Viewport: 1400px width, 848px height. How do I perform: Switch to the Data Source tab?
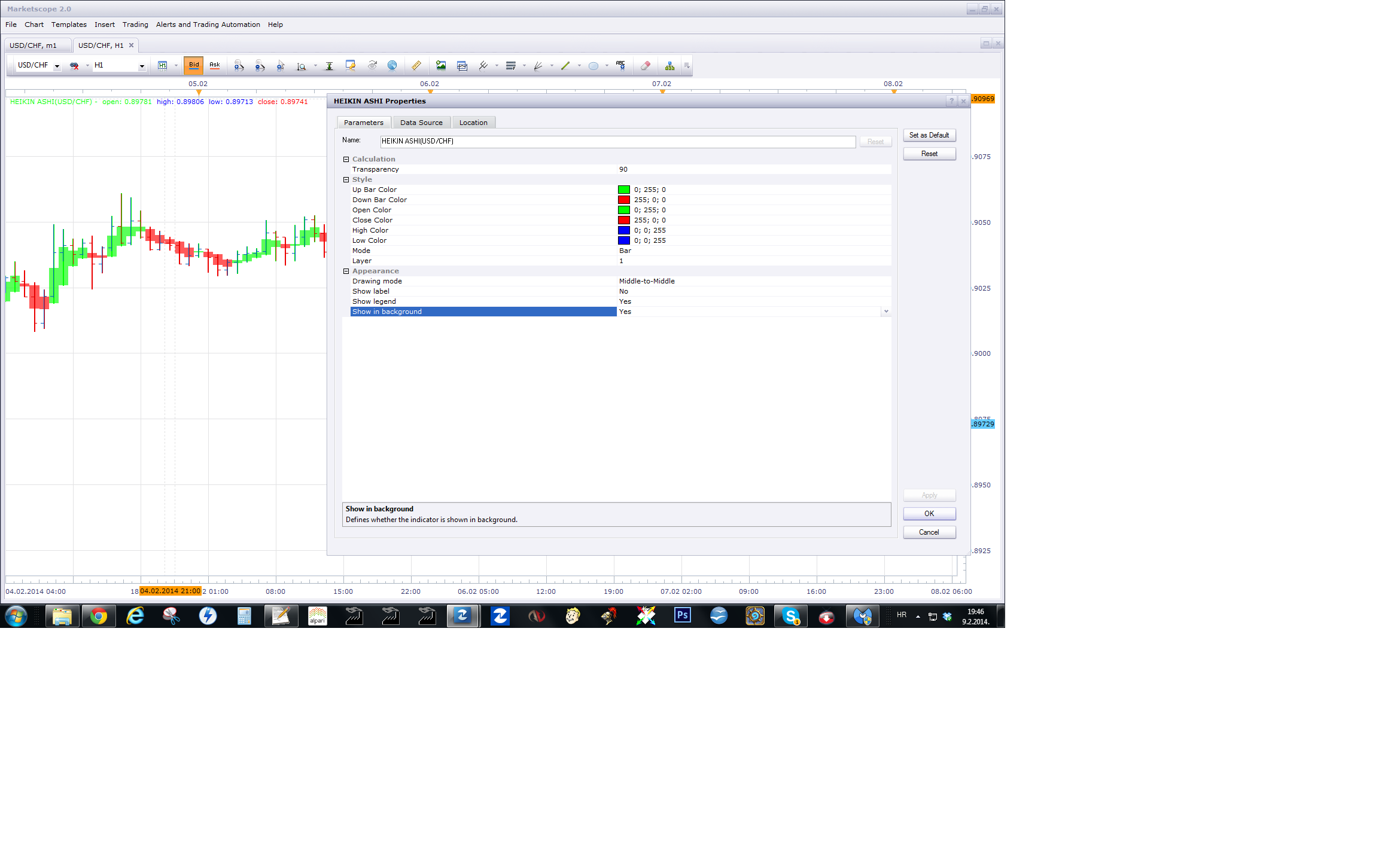(421, 123)
